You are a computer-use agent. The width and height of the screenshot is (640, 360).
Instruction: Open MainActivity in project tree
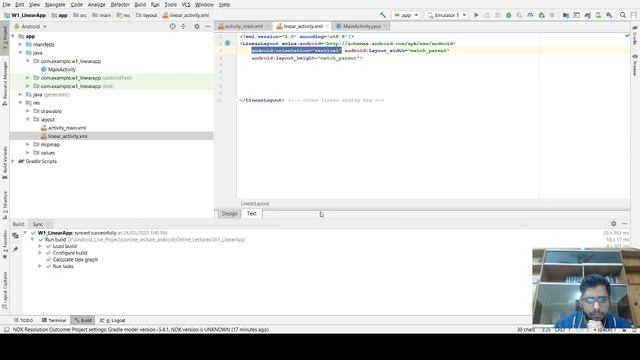point(62,69)
